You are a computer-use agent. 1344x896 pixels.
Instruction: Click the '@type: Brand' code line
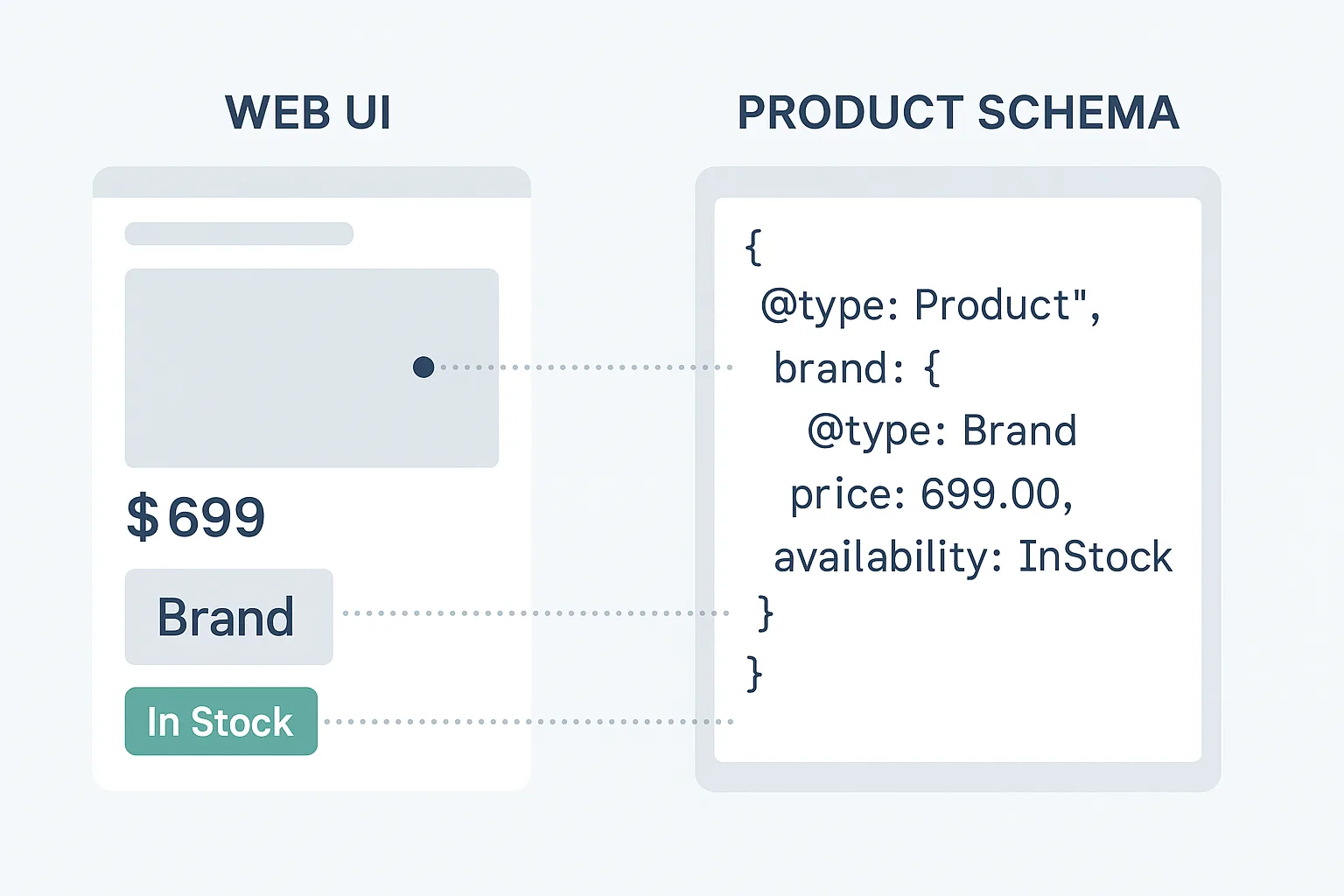pos(941,431)
